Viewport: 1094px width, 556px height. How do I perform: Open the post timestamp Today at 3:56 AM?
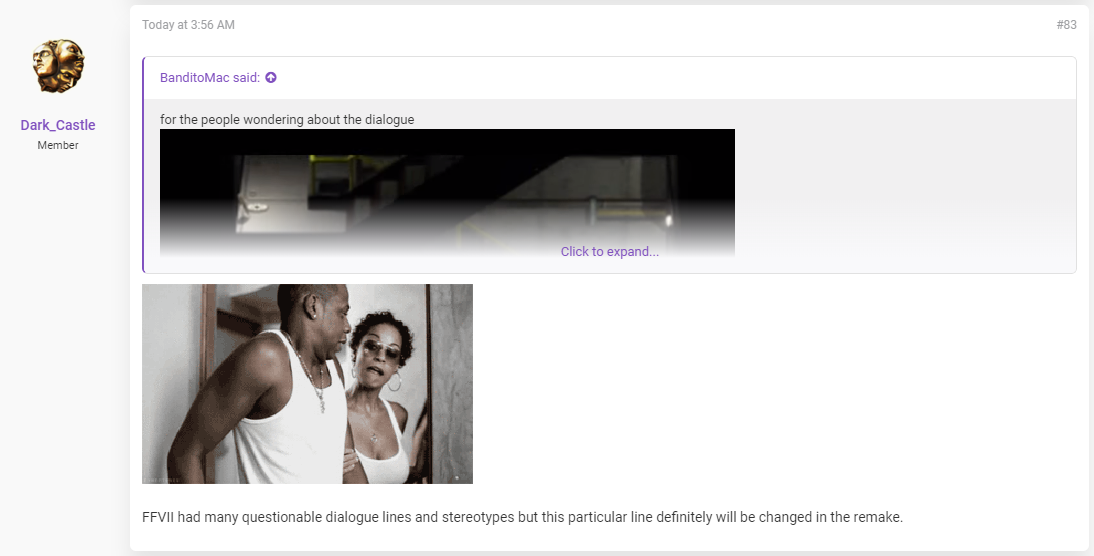(x=188, y=24)
